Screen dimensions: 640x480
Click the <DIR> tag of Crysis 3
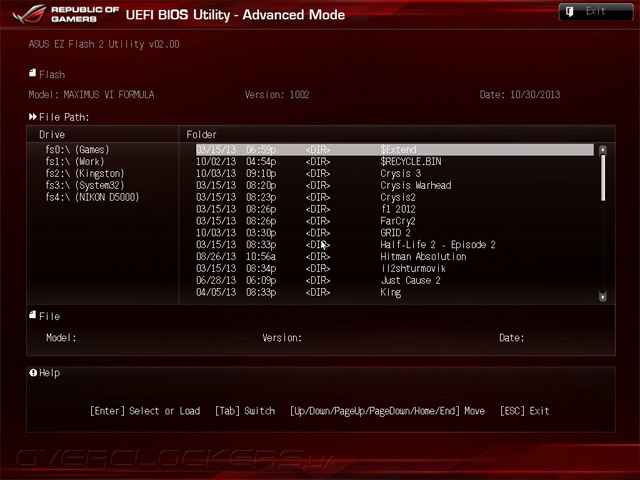click(318, 173)
